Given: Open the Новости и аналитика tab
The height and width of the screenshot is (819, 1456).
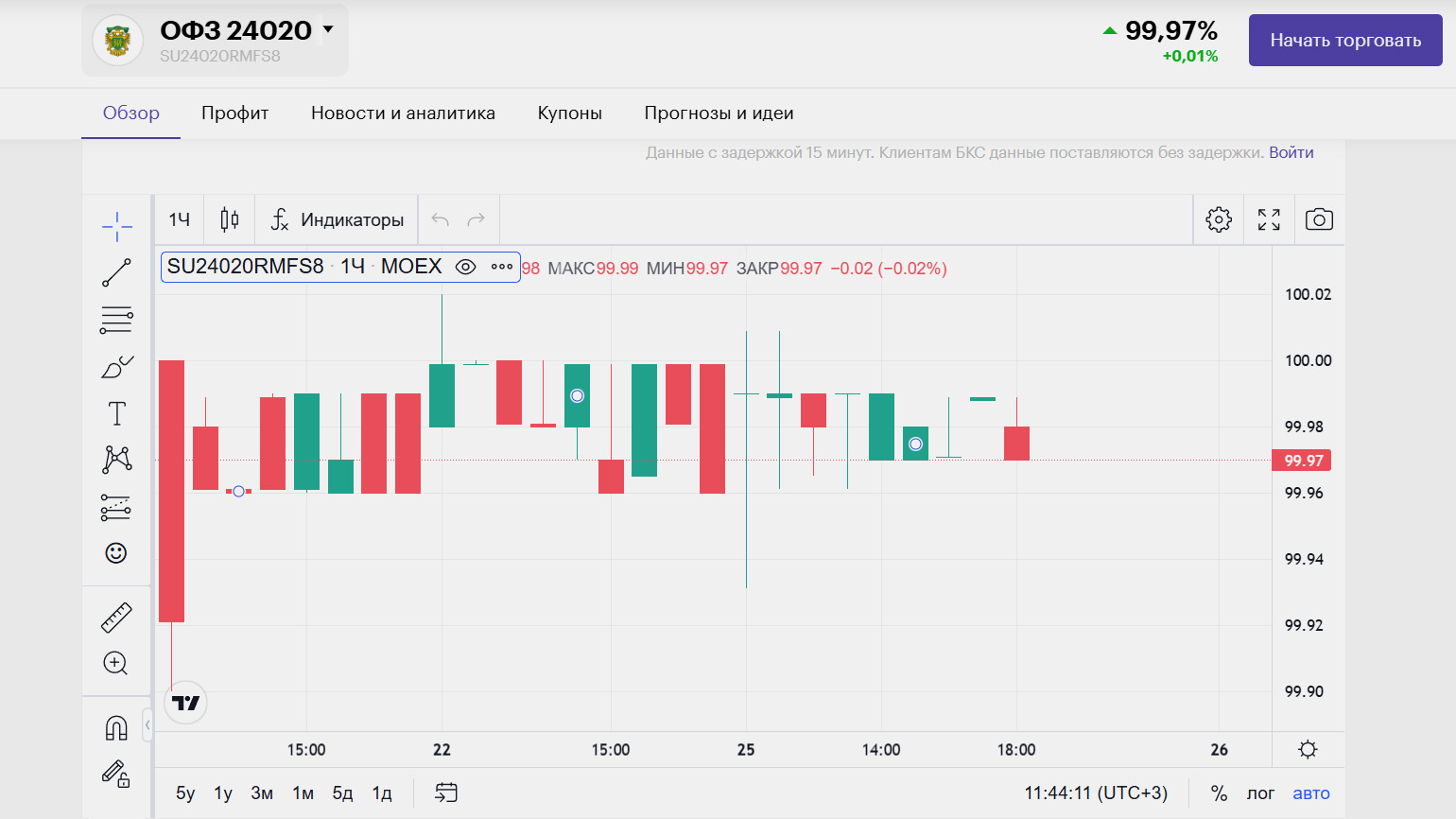Looking at the screenshot, I should click(403, 113).
